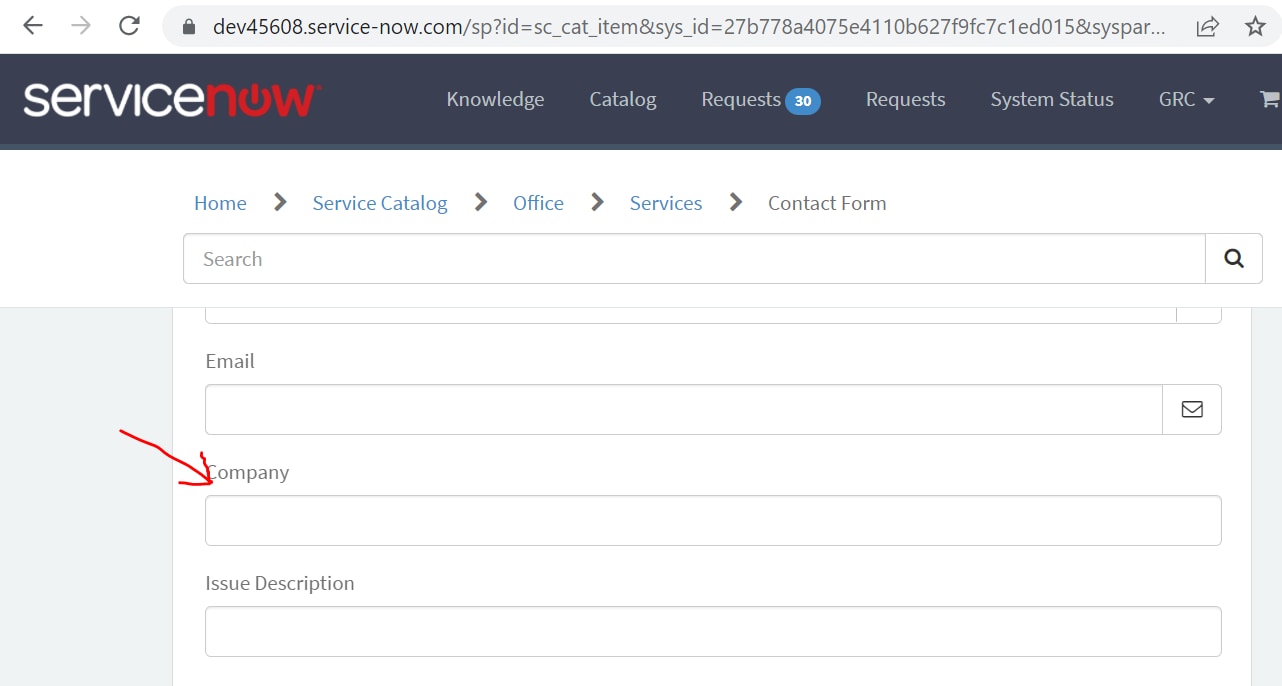Click inside the Company input field
This screenshot has height=686, width=1282.
click(713, 520)
